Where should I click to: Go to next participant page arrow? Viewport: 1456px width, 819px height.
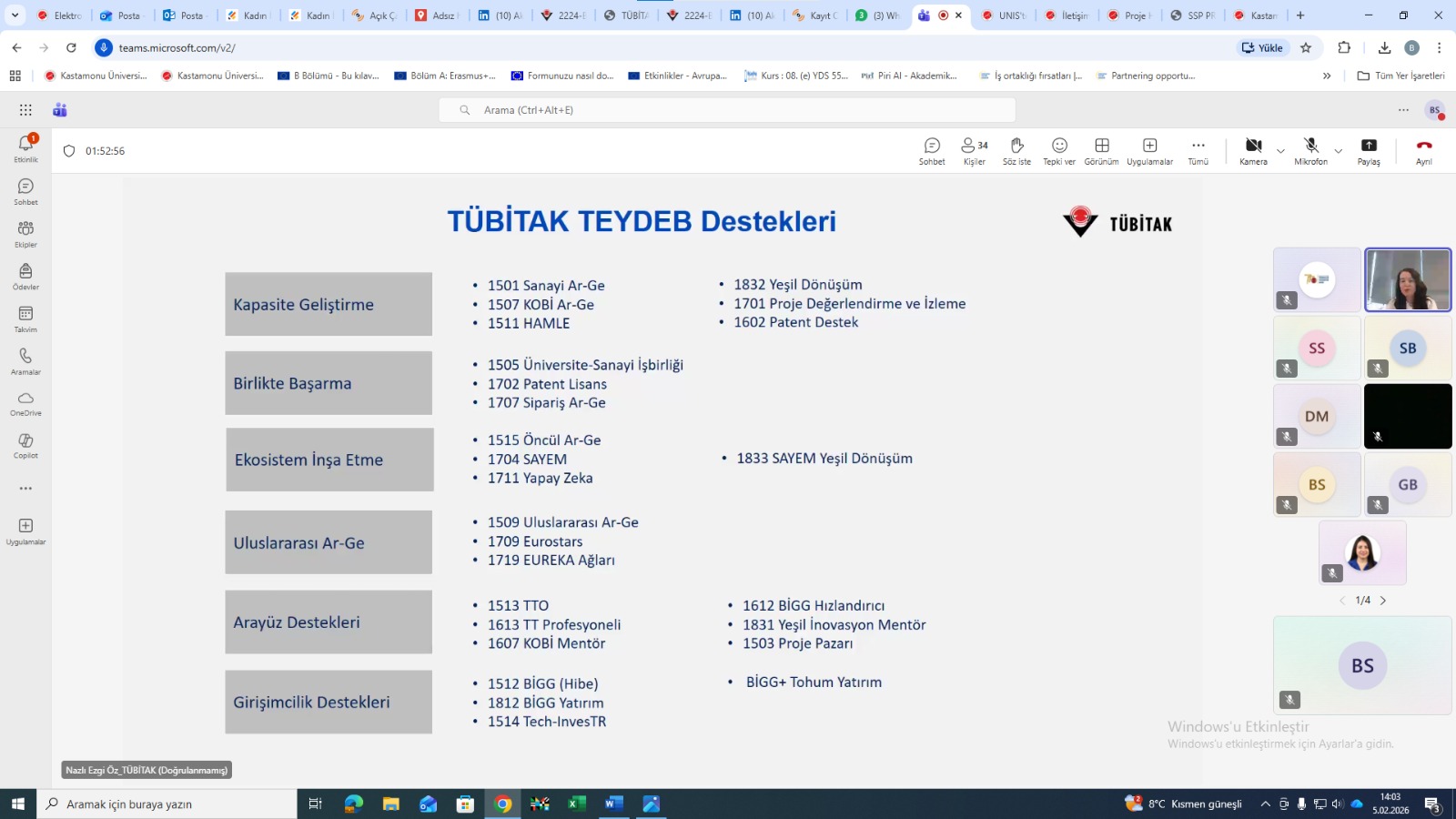coord(1383,601)
